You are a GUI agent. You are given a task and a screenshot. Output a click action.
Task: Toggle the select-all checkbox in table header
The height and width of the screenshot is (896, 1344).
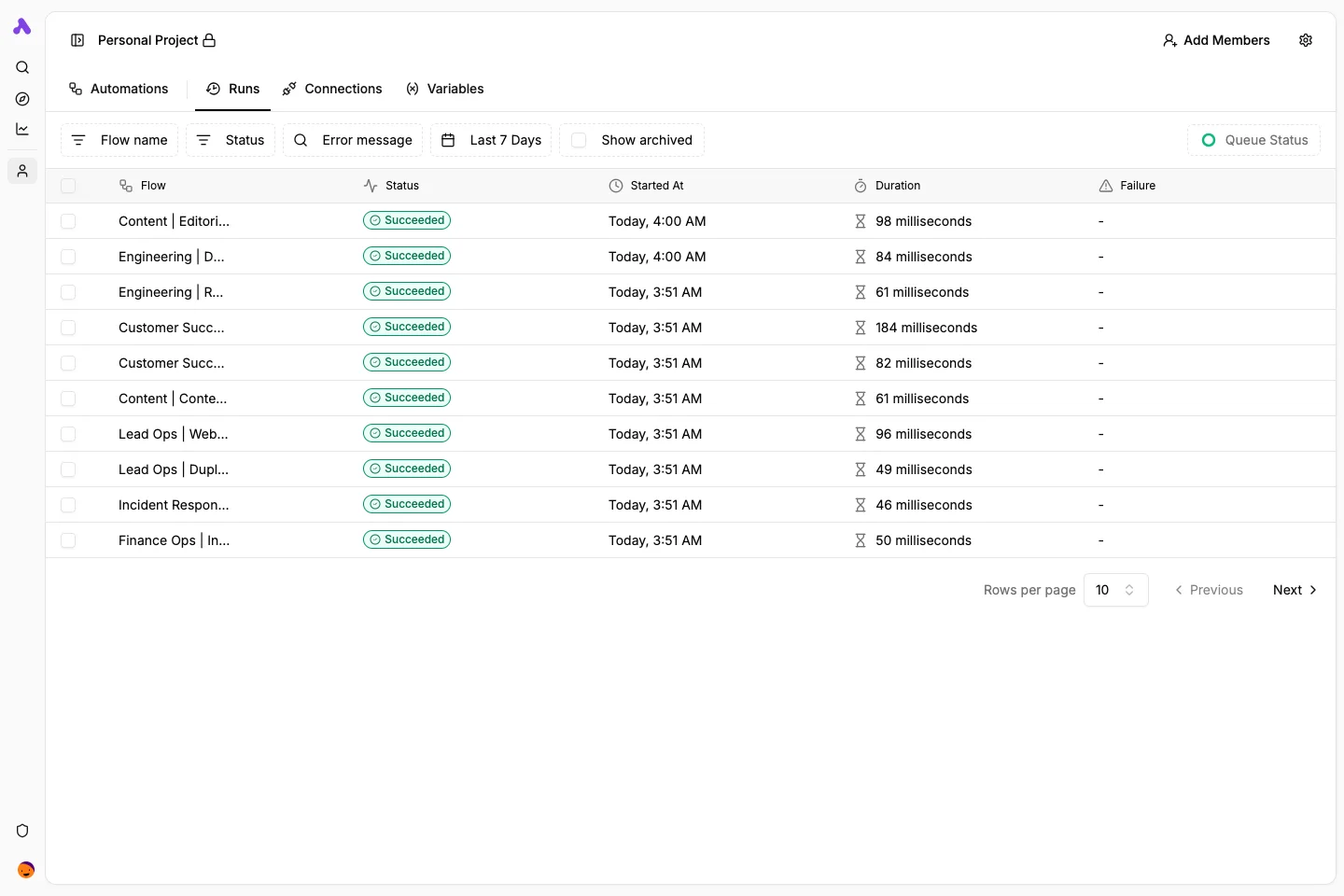click(68, 186)
